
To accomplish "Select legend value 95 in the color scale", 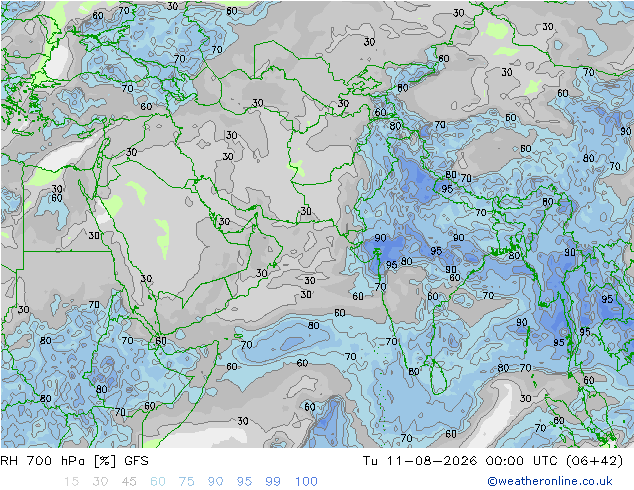I will coord(244,482).
